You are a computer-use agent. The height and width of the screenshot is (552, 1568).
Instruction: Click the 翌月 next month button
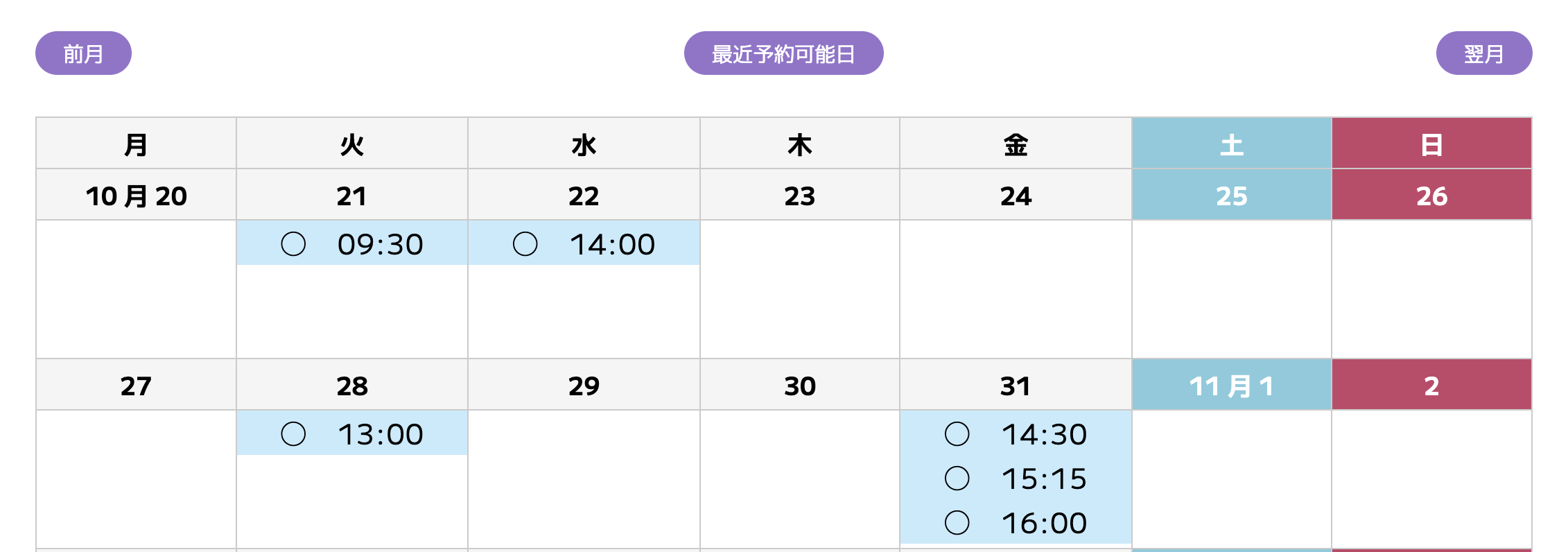(1483, 53)
